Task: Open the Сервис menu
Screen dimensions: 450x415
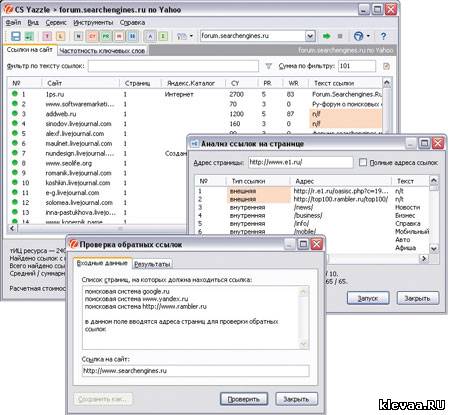Action: (56, 23)
